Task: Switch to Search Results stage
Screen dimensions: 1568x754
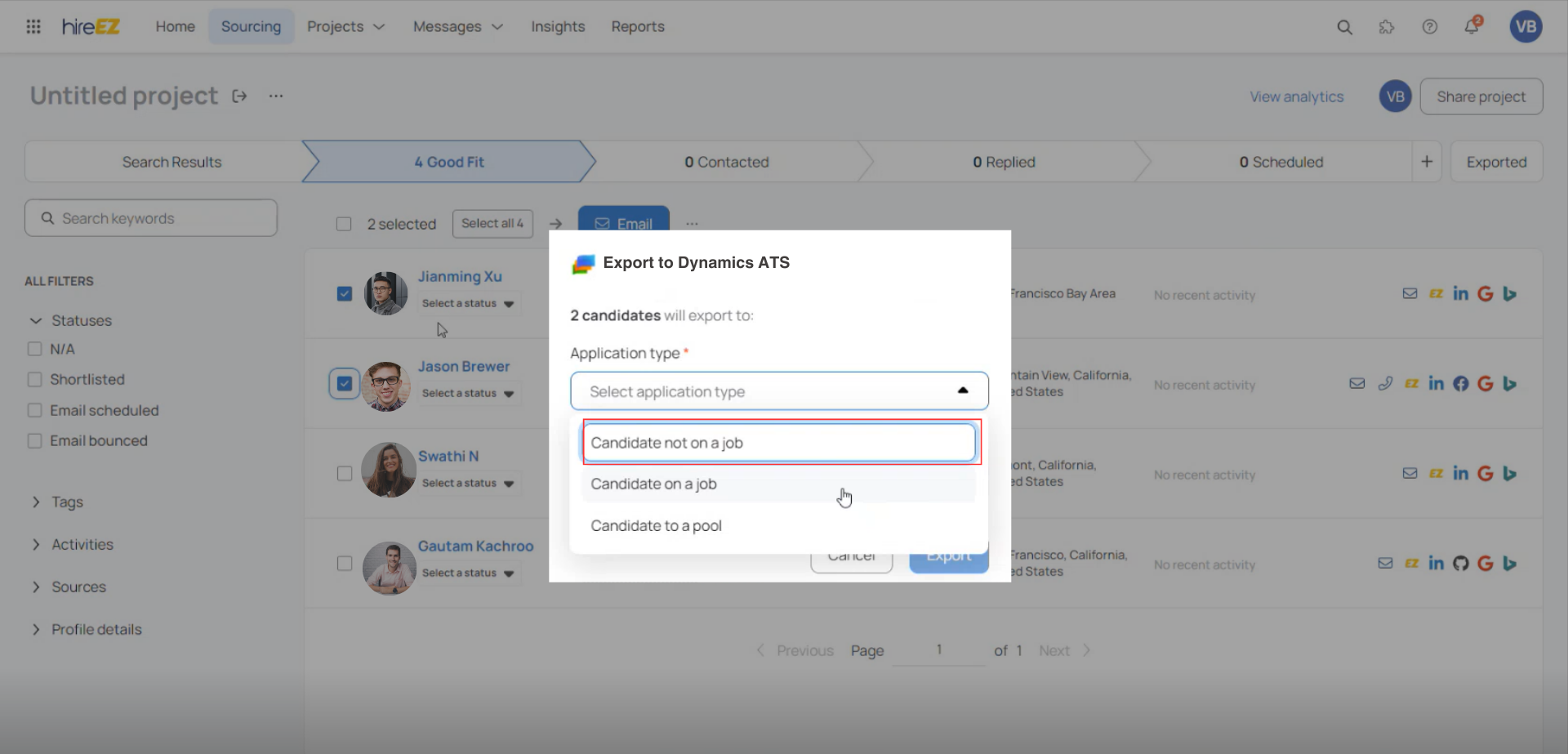Action: (171, 162)
